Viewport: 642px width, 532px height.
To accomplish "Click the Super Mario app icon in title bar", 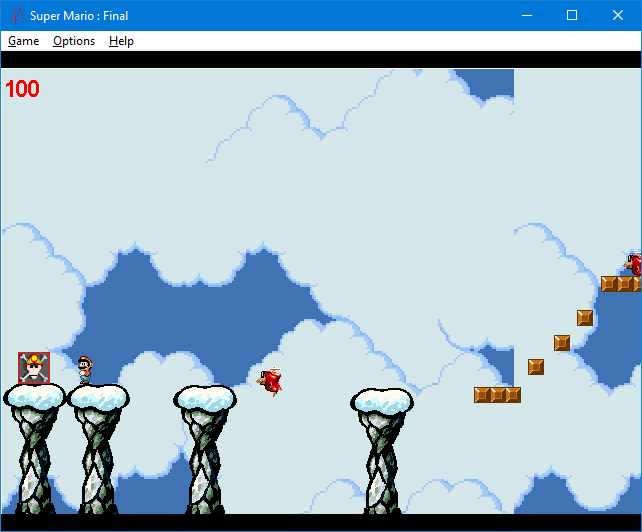I will coord(16,16).
